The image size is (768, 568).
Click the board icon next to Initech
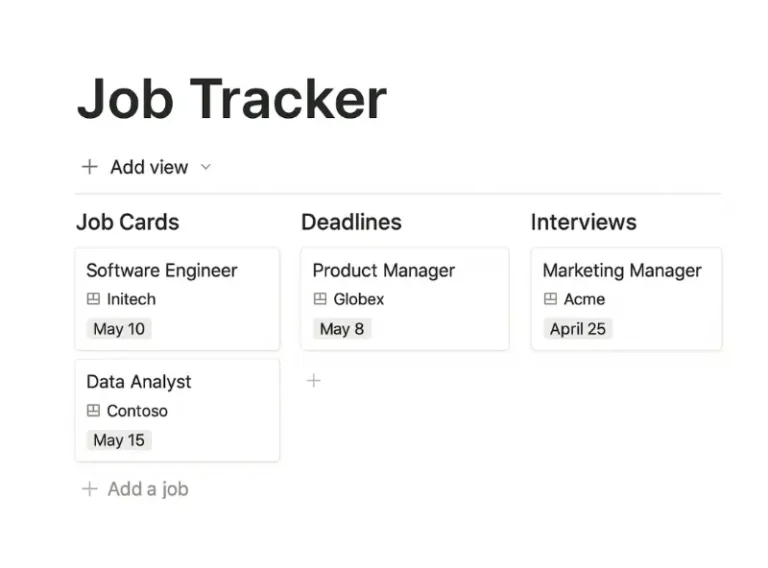[93, 299]
